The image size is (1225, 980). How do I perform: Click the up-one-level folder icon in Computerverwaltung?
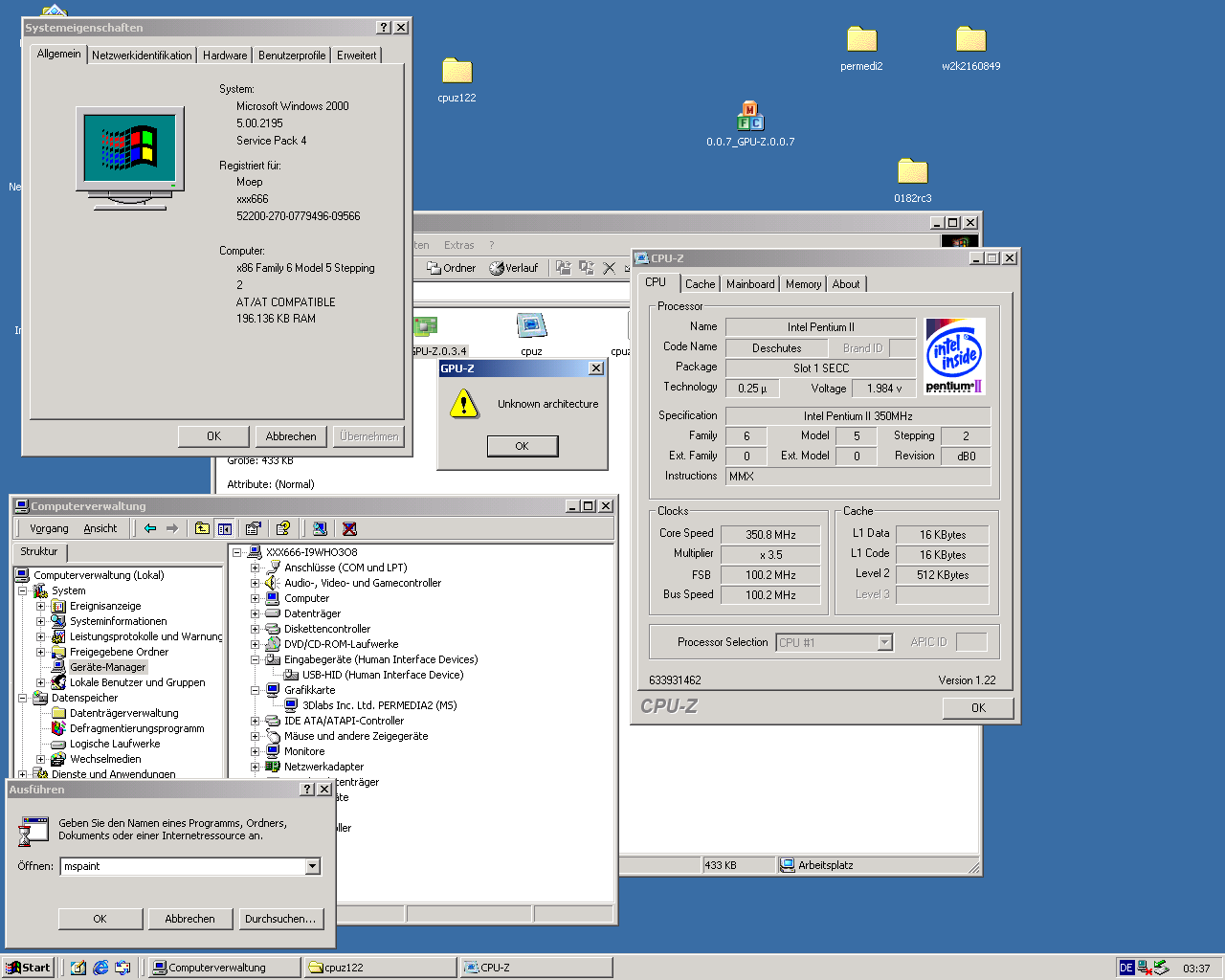point(202,528)
